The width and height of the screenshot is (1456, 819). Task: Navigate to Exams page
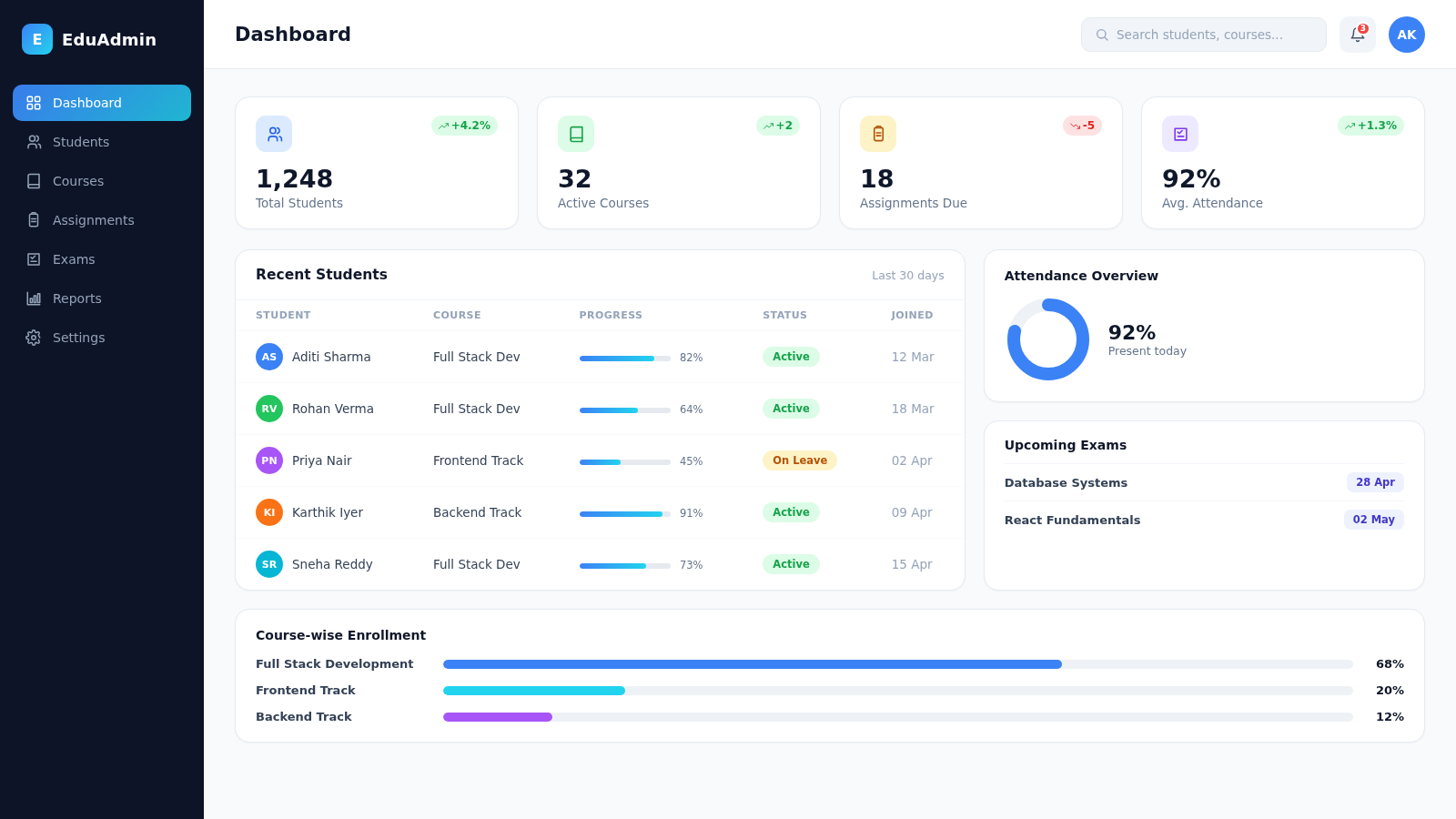click(102, 259)
